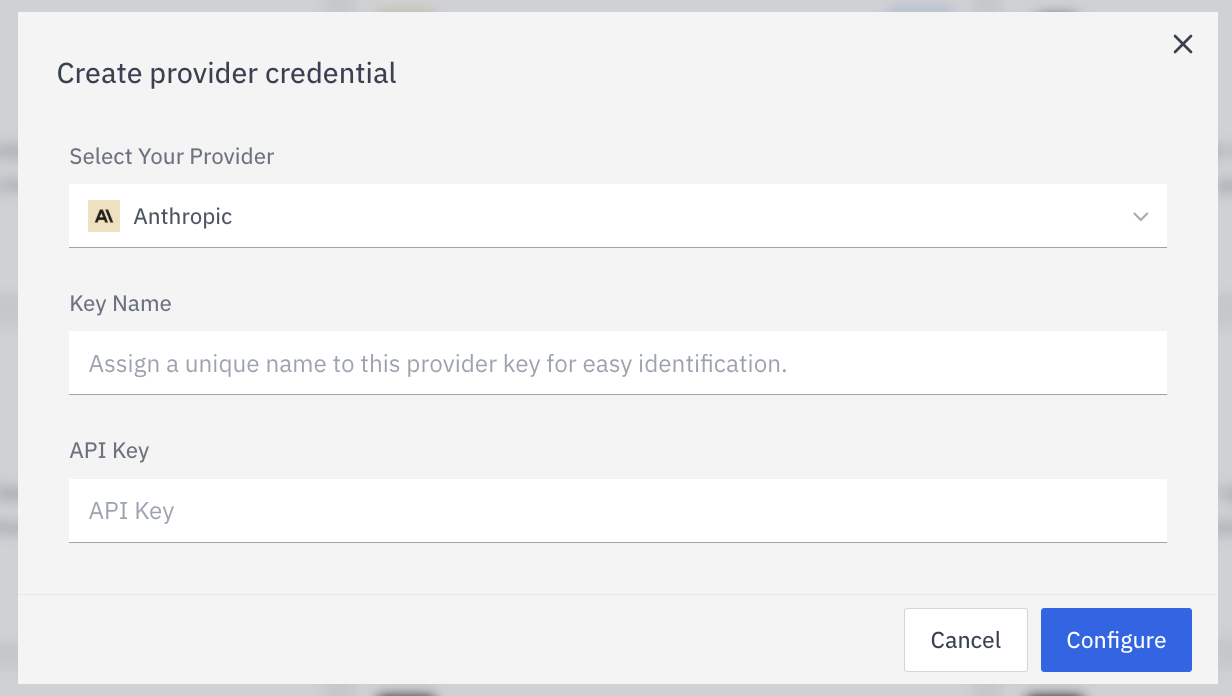Click the "API Key" label
Viewport: 1232px width, 696px height.
pyautogui.click(x=109, y=450)
